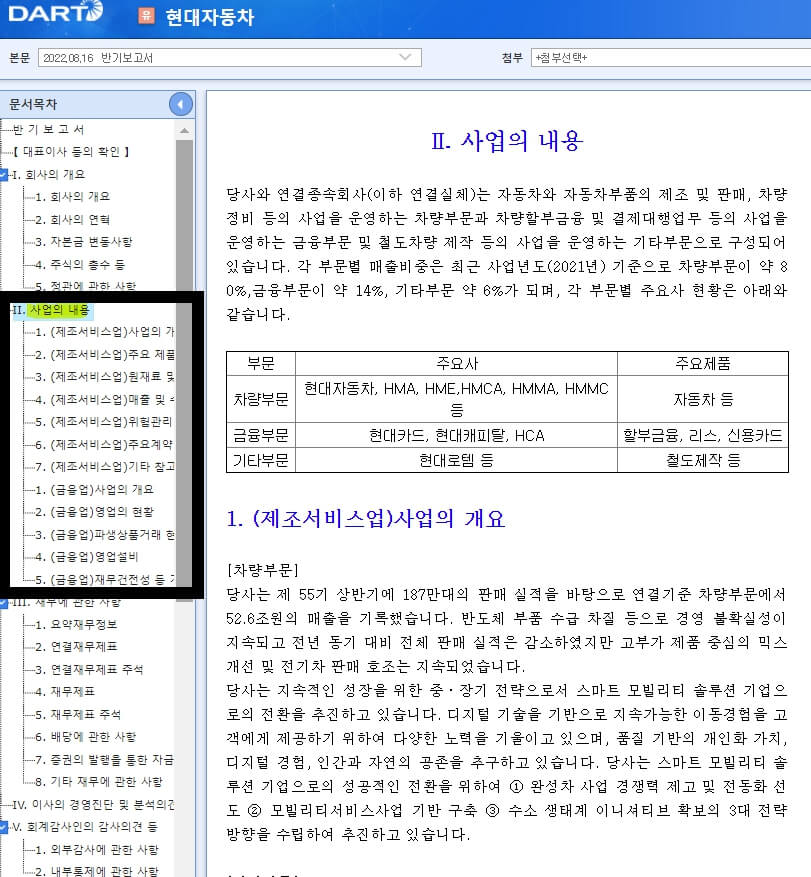This screenshot has width=811, height=877.
Task: Open 1. 요약재무정보 tree item
Action: pyautogui.click(x=76, y=625)
